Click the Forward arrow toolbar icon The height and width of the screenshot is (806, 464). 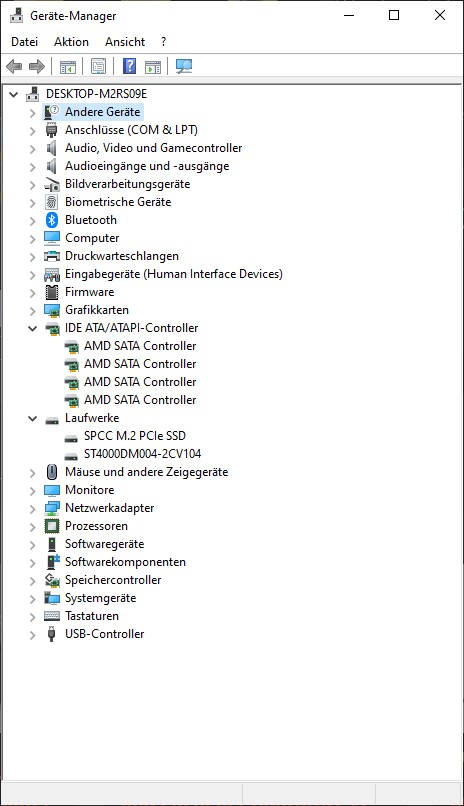click(x=37, y=66)
